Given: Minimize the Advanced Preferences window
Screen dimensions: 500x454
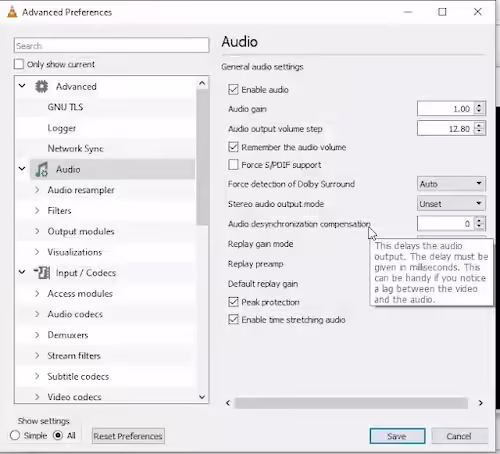Looking at the screenshot, I should [408, 12].
